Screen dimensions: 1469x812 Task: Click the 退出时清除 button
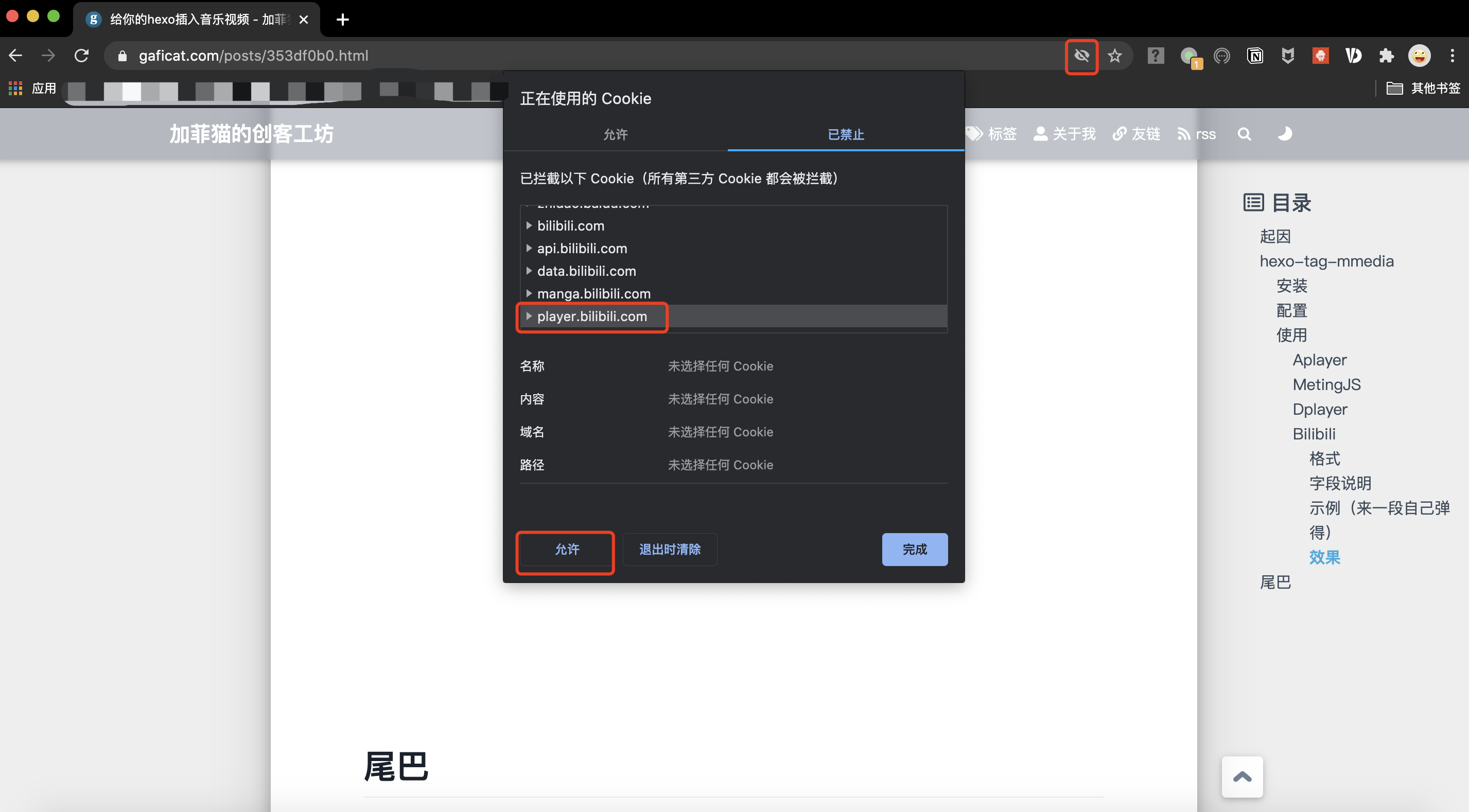click(x=670, y=549)
